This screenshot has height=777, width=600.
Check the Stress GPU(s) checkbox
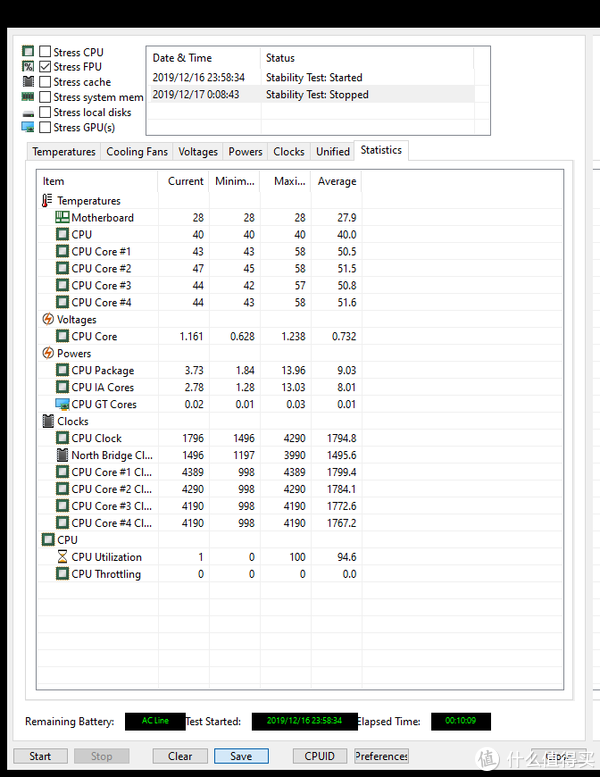click(x=45, y=127)
